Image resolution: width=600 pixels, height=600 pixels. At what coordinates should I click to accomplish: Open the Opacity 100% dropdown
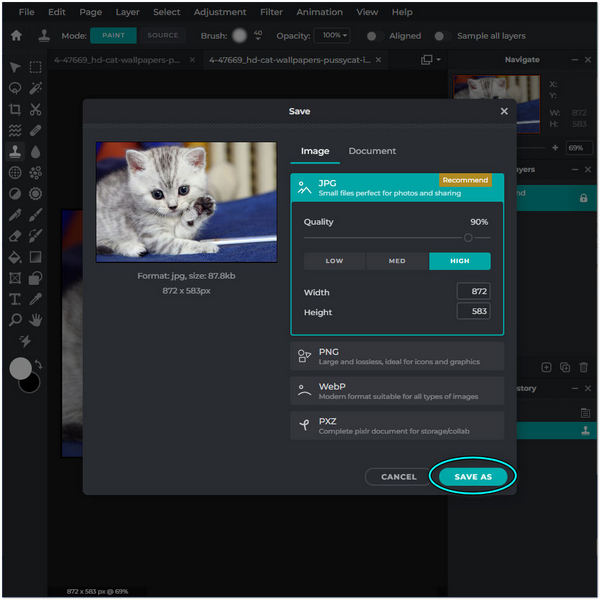click(x=332, y=36)
